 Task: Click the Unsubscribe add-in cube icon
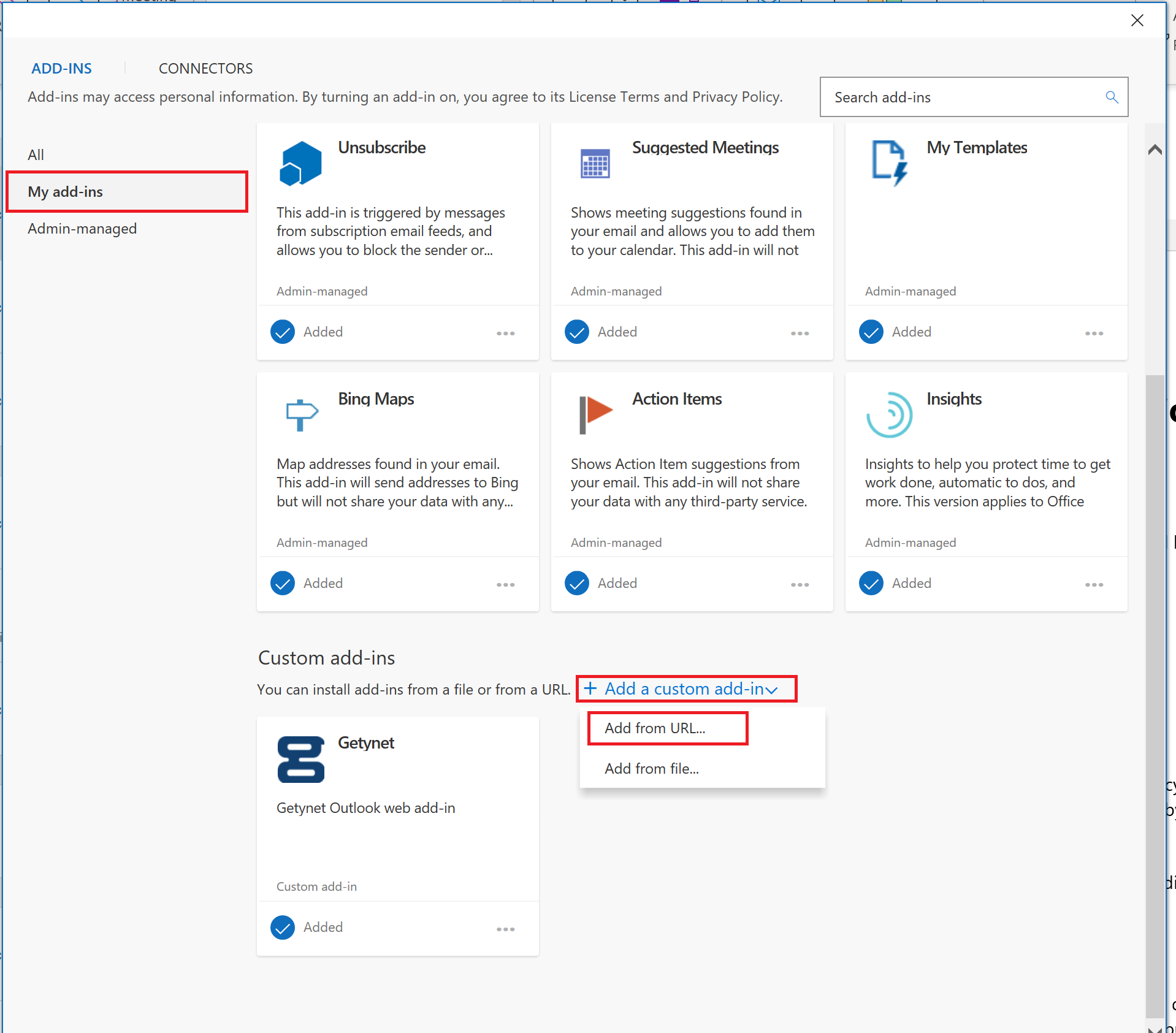point(300,163)
